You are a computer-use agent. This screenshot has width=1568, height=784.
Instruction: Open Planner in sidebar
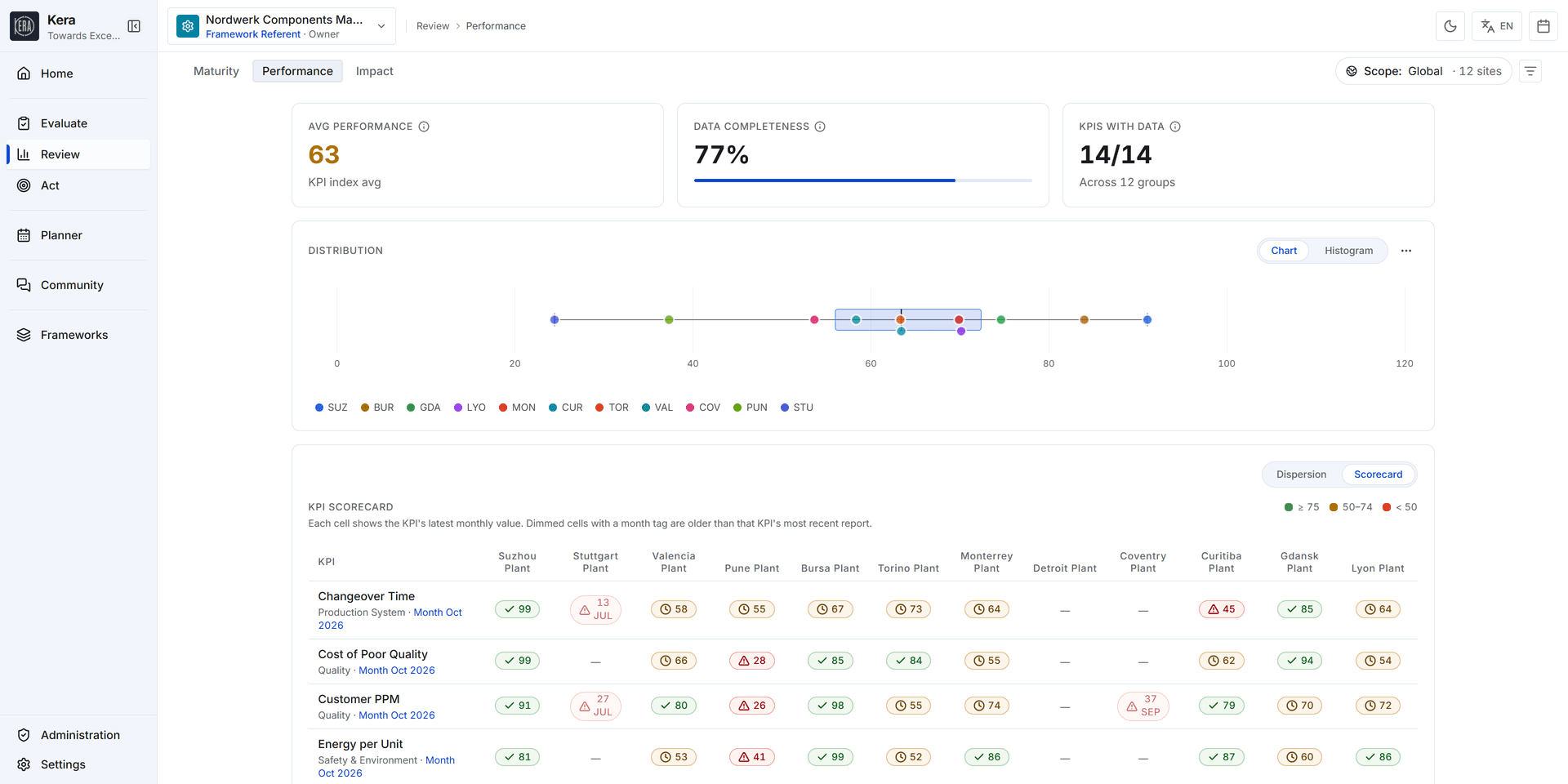click(78, 235)
